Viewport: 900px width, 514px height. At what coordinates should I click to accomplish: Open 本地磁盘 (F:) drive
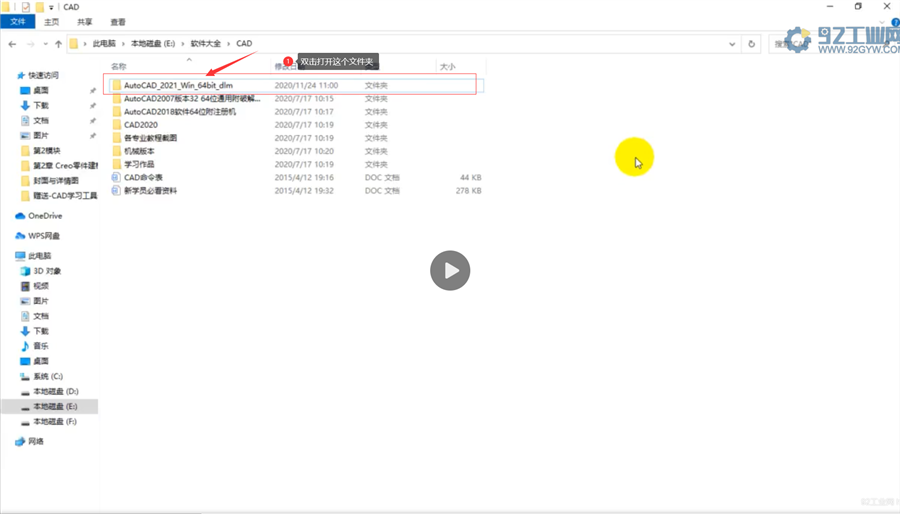(55, 422)
